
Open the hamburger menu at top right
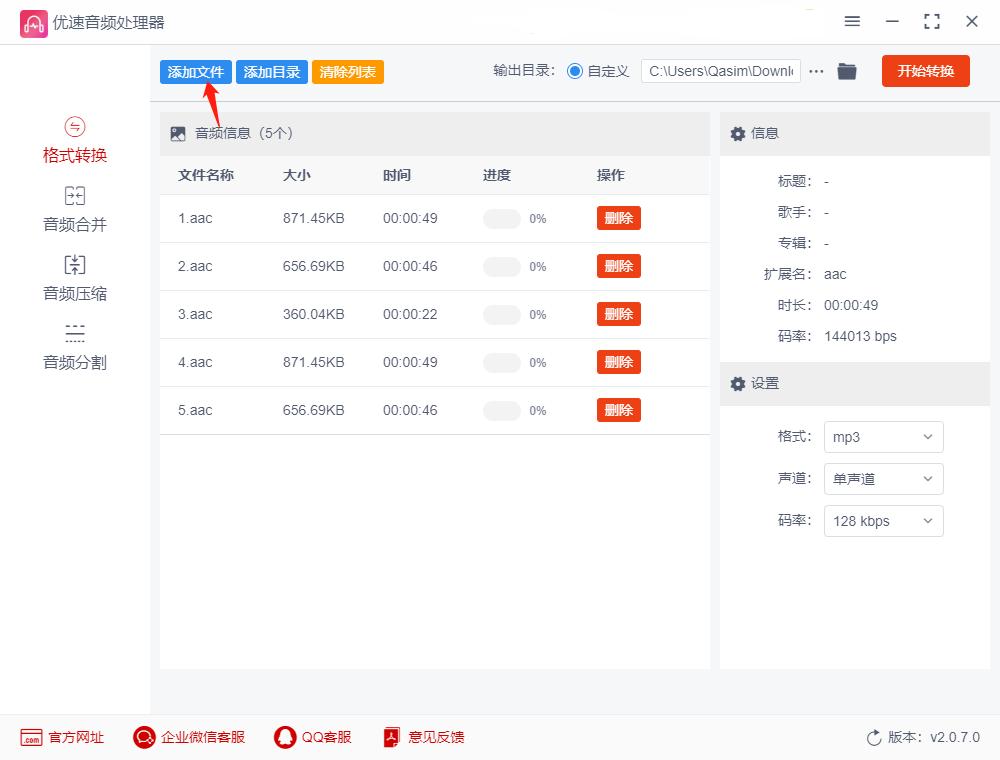852,21
